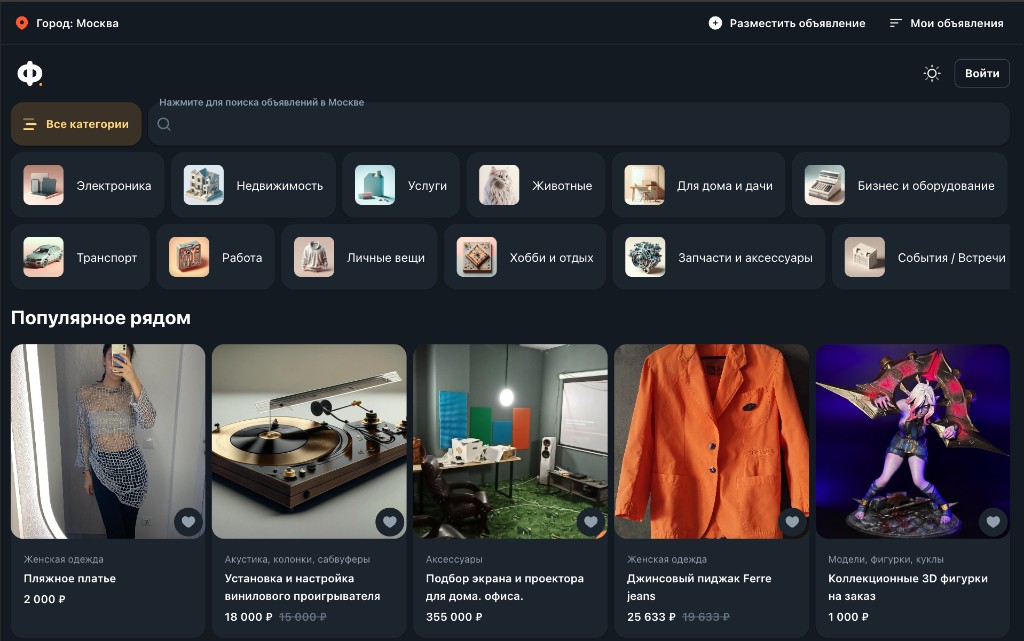Open the Для дома и дачи category
Image resolution: width=1024 pixels, height=641 pixels.
(x=699, y=185)
